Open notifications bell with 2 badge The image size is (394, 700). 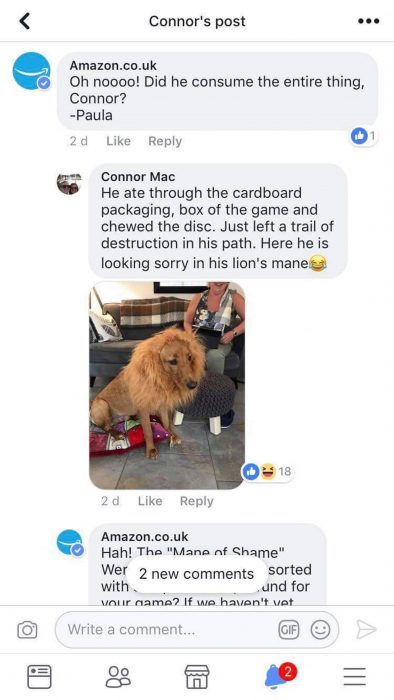coord(279,675)
